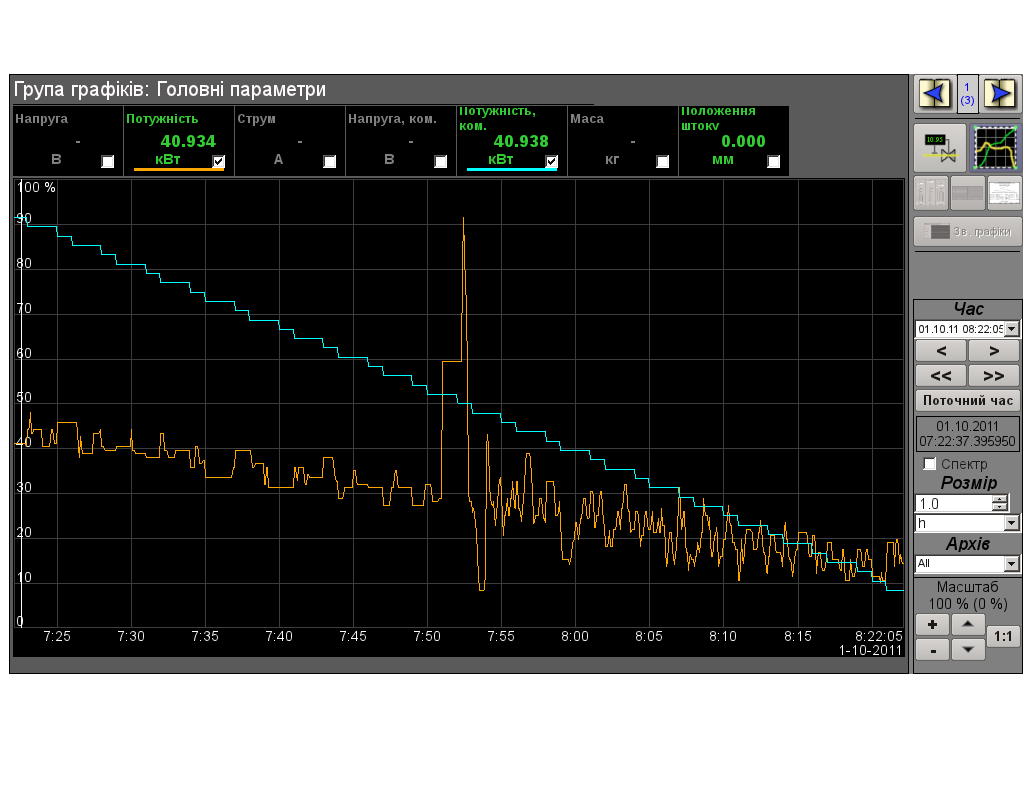Enable the Спектр checkbox
Image resolution: width=1034 pixels, height=793 pixels.
[x=930, y=464]
